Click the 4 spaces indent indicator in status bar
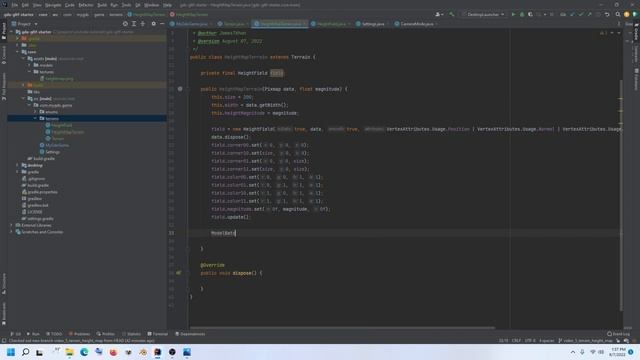 tap(547, 340)
